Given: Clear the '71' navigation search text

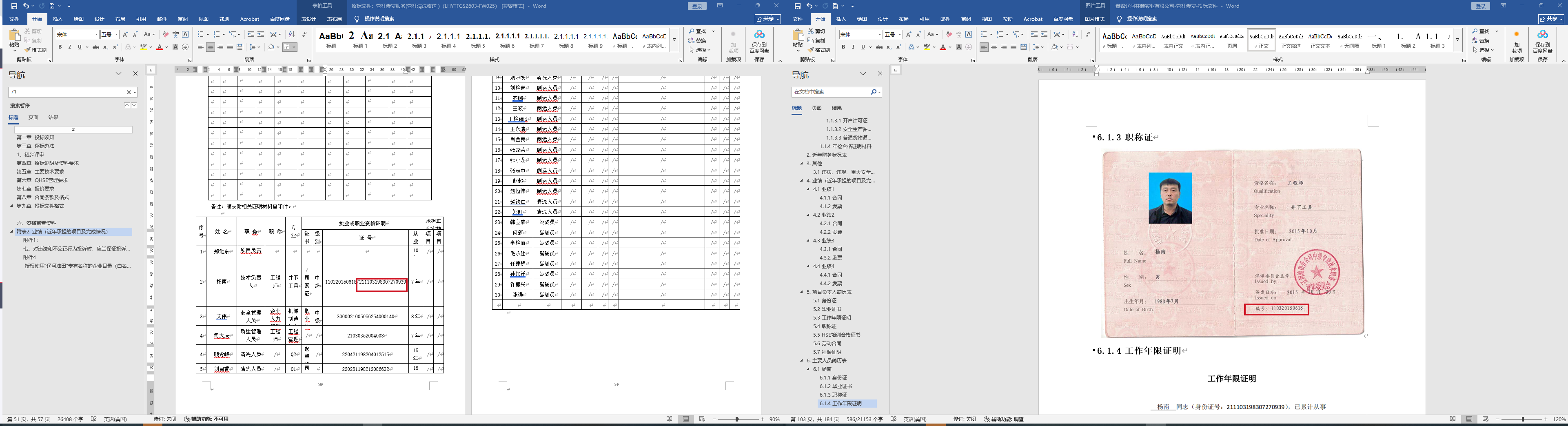Looking at the screenshot, I should click(129, 92).
